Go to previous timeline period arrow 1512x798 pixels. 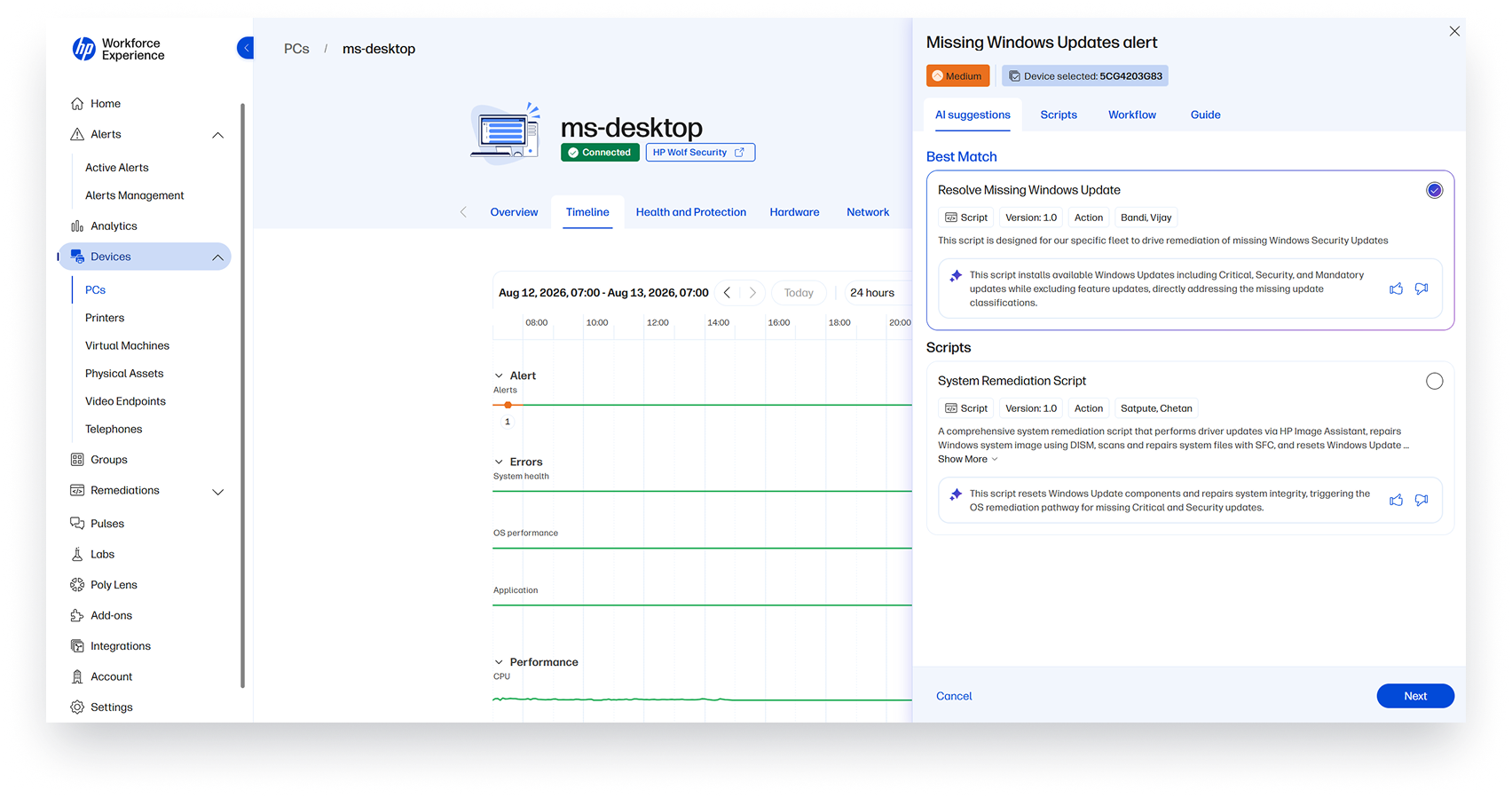pos(727,293)
